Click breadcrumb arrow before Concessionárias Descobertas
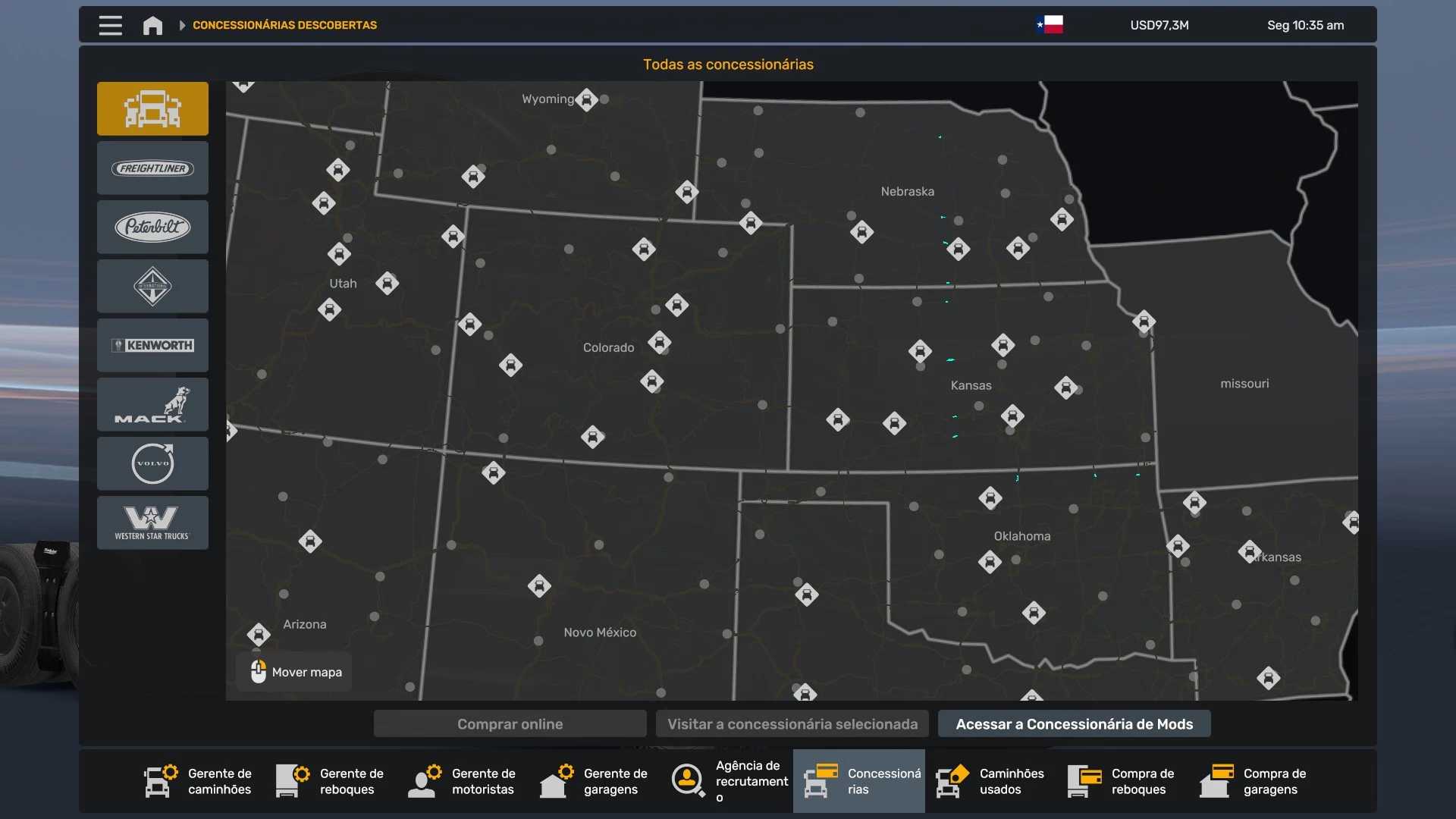 coord(182,25)
